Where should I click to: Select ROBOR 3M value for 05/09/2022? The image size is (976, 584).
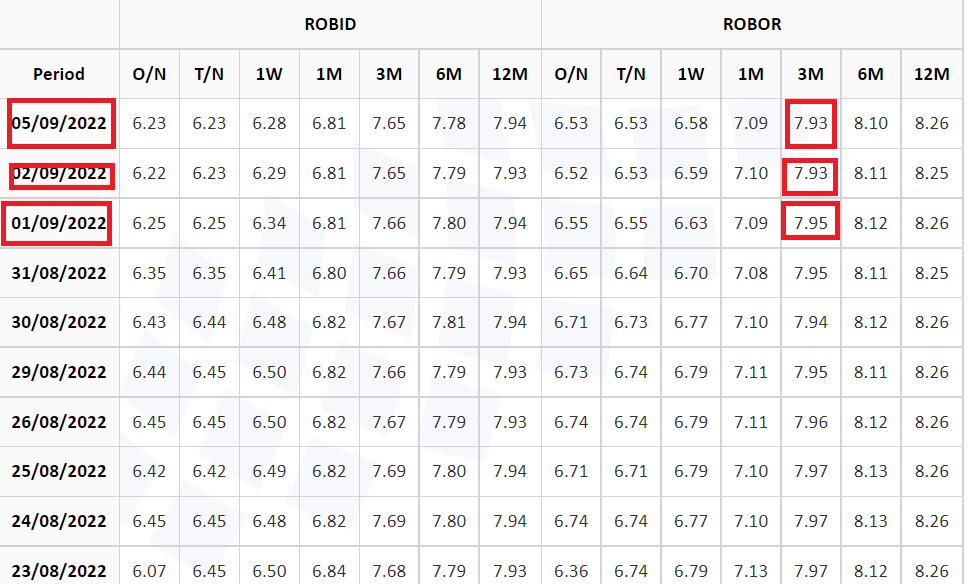[810, 123]
